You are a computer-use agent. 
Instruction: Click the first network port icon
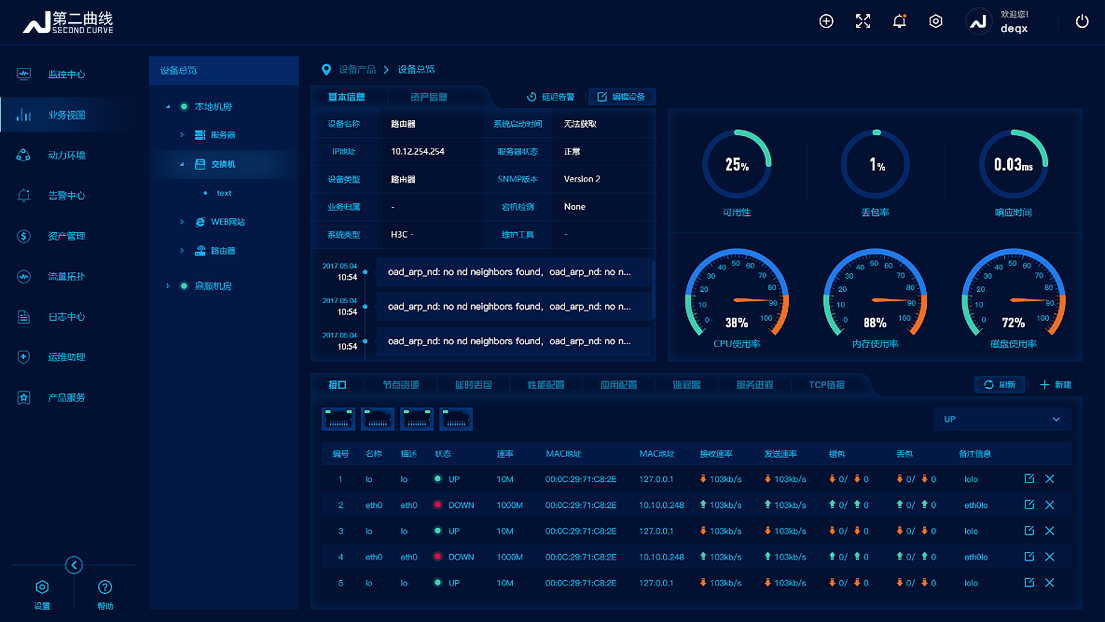click(339, 419)
